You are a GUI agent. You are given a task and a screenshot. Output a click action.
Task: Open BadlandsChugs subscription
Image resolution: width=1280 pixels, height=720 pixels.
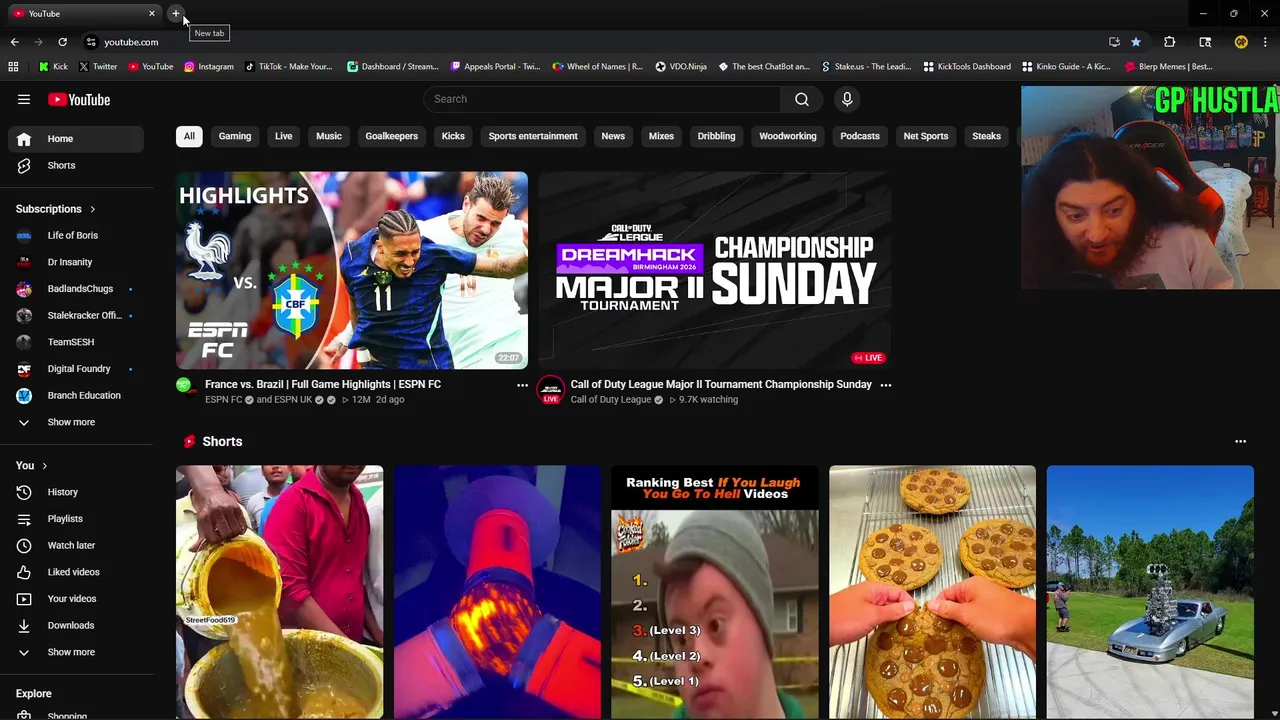point(76,289)
